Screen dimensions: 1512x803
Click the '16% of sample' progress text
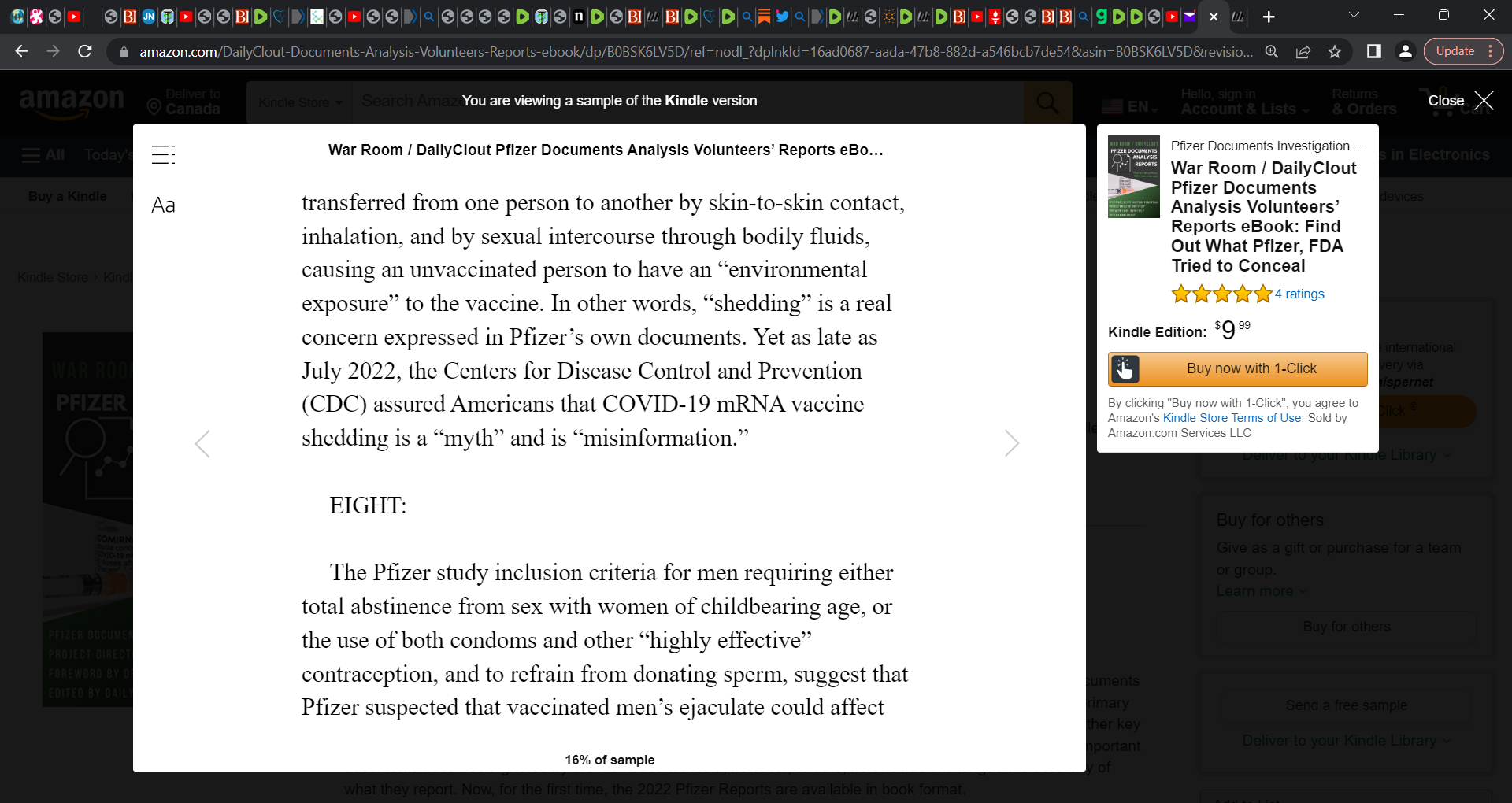point(610,760)
